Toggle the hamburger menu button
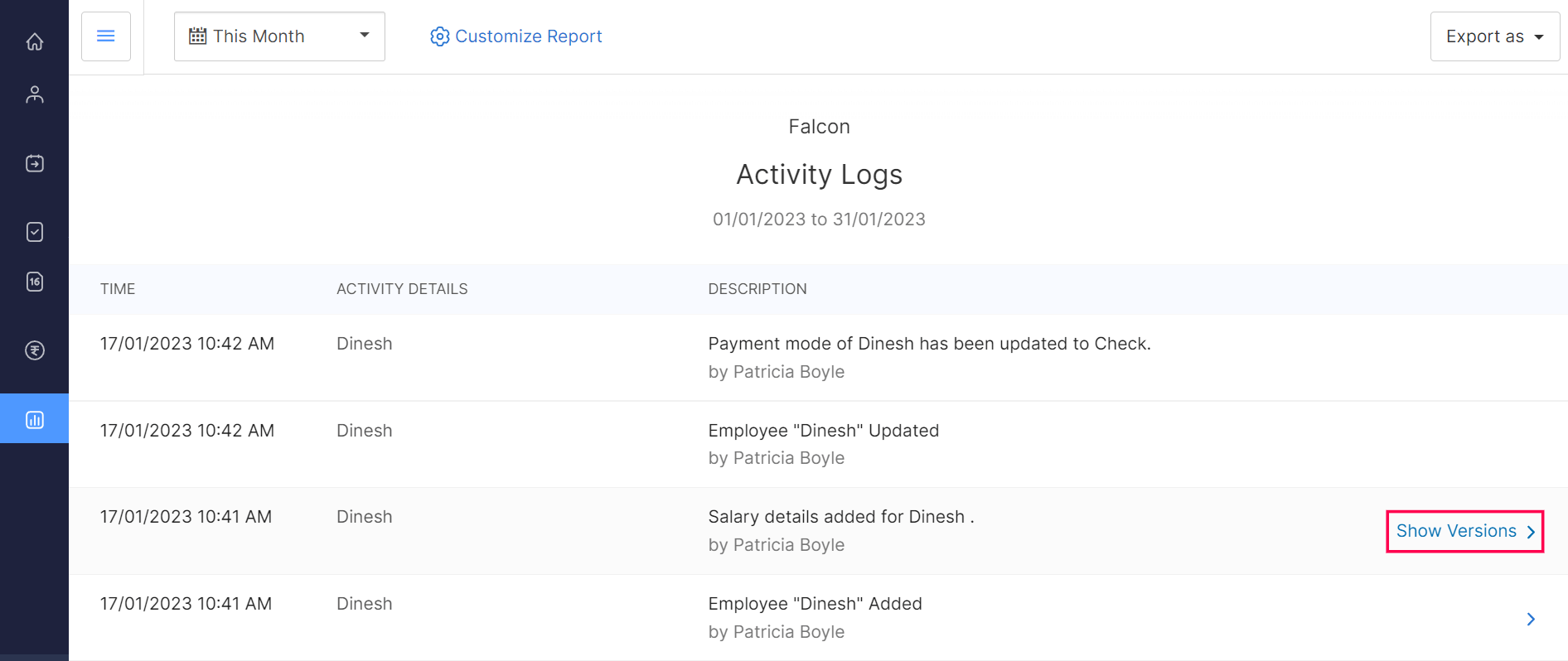The image size is (1568, 661). pos(106,36)
